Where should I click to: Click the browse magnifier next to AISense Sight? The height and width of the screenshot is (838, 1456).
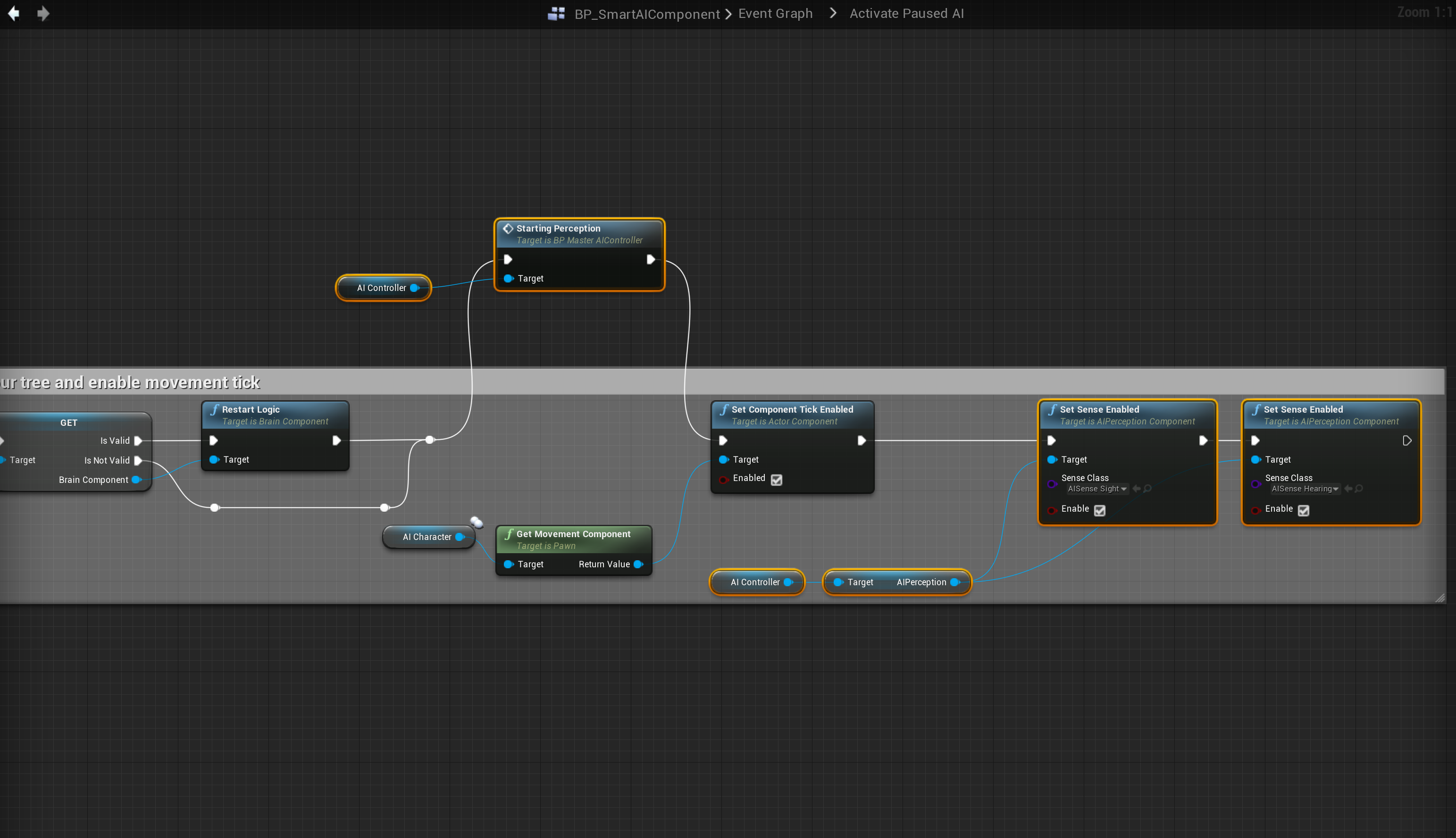[x=1147, y=489]
